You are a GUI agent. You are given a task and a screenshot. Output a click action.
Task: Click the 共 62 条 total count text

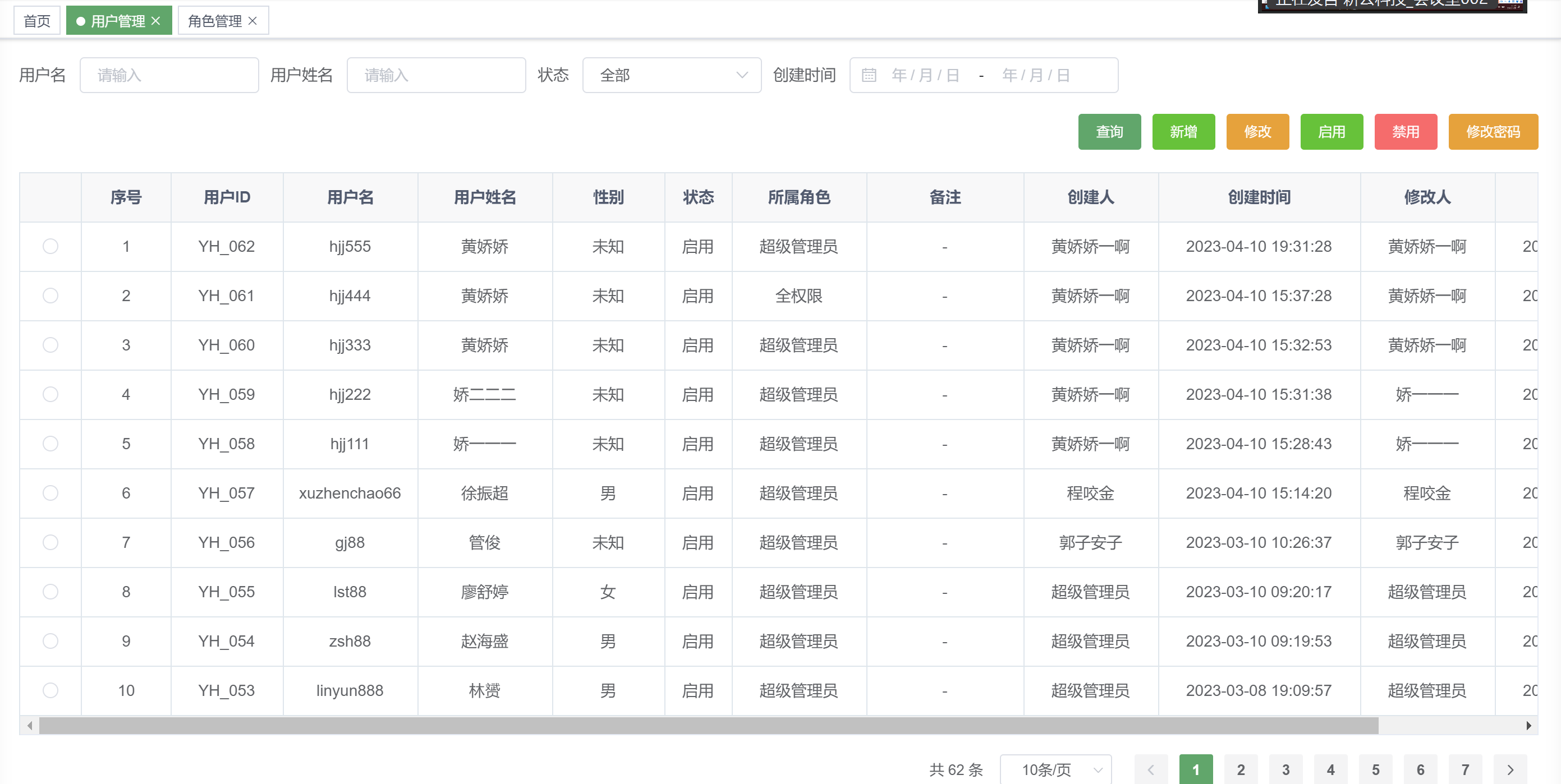[956, 769]
